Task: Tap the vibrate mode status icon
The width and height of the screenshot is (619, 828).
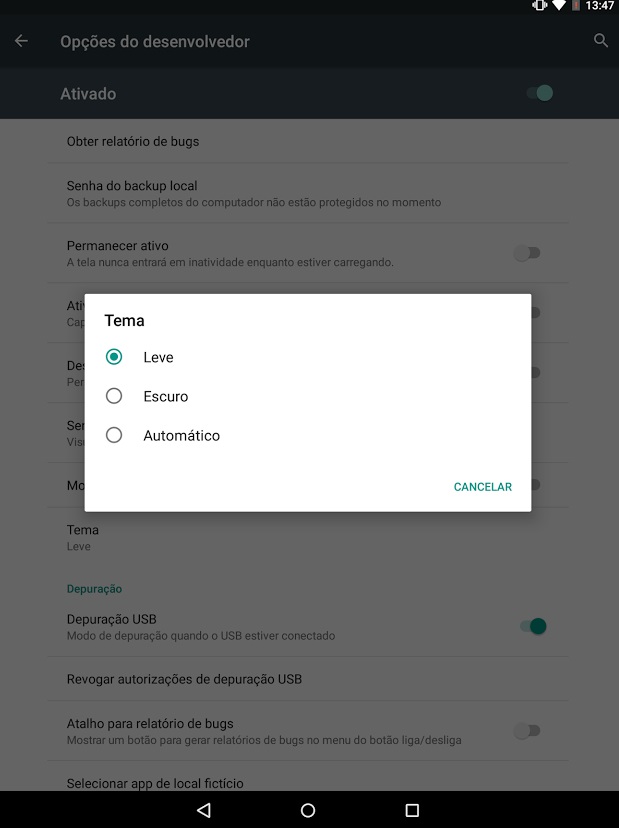Action: point(539,6)
